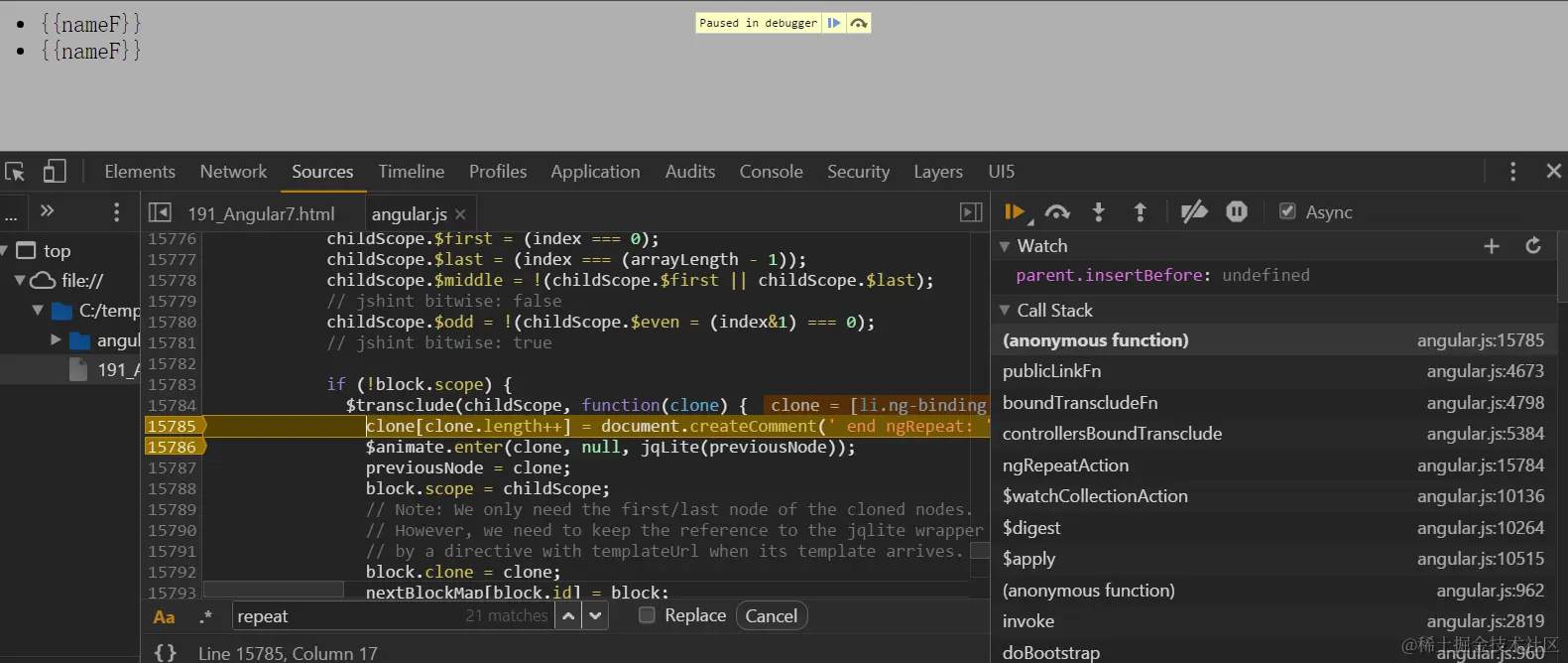Go to previous search match

click(x=568, y=616)
